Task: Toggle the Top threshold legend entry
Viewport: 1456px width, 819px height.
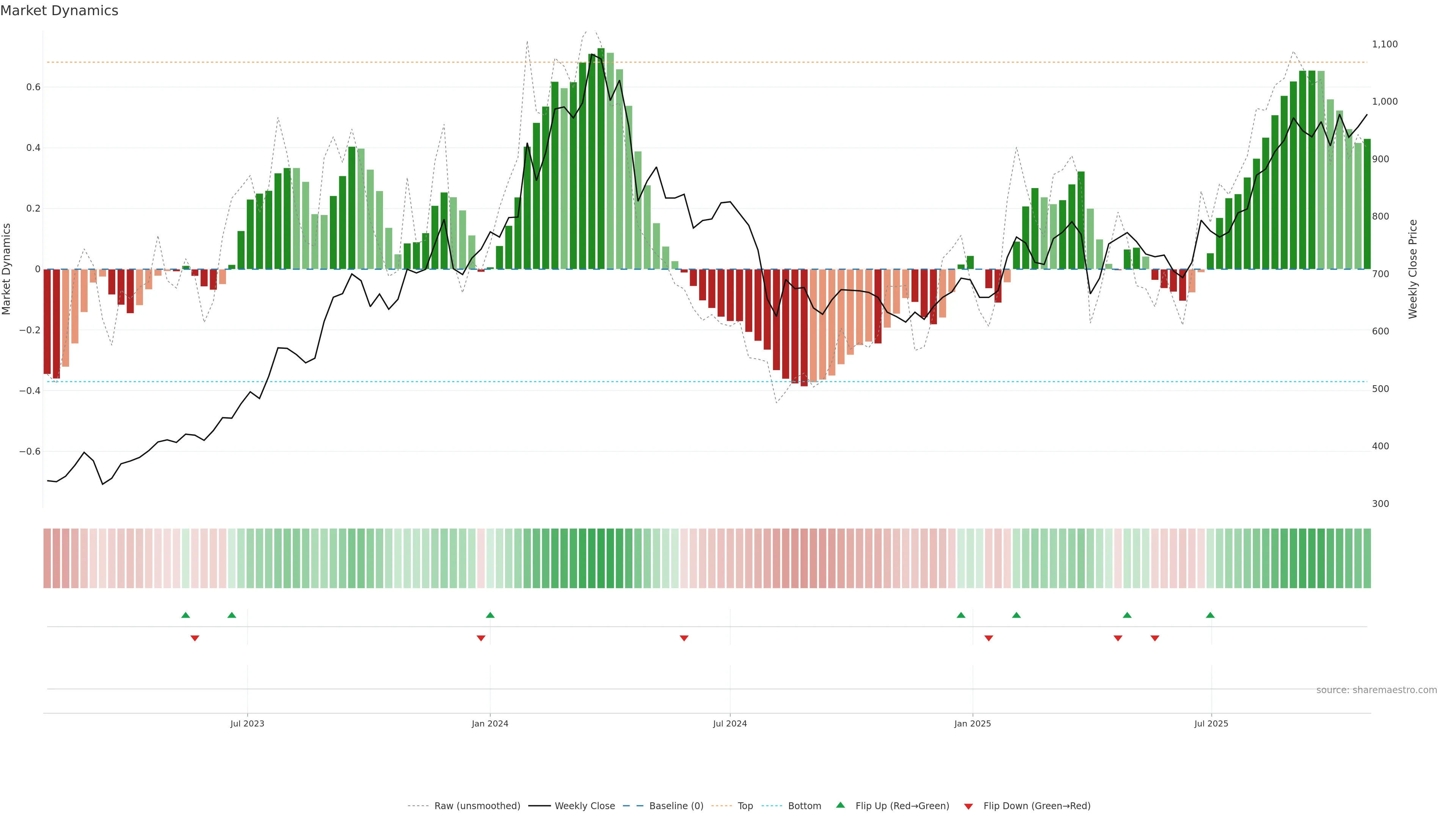Action: (745, 806)
